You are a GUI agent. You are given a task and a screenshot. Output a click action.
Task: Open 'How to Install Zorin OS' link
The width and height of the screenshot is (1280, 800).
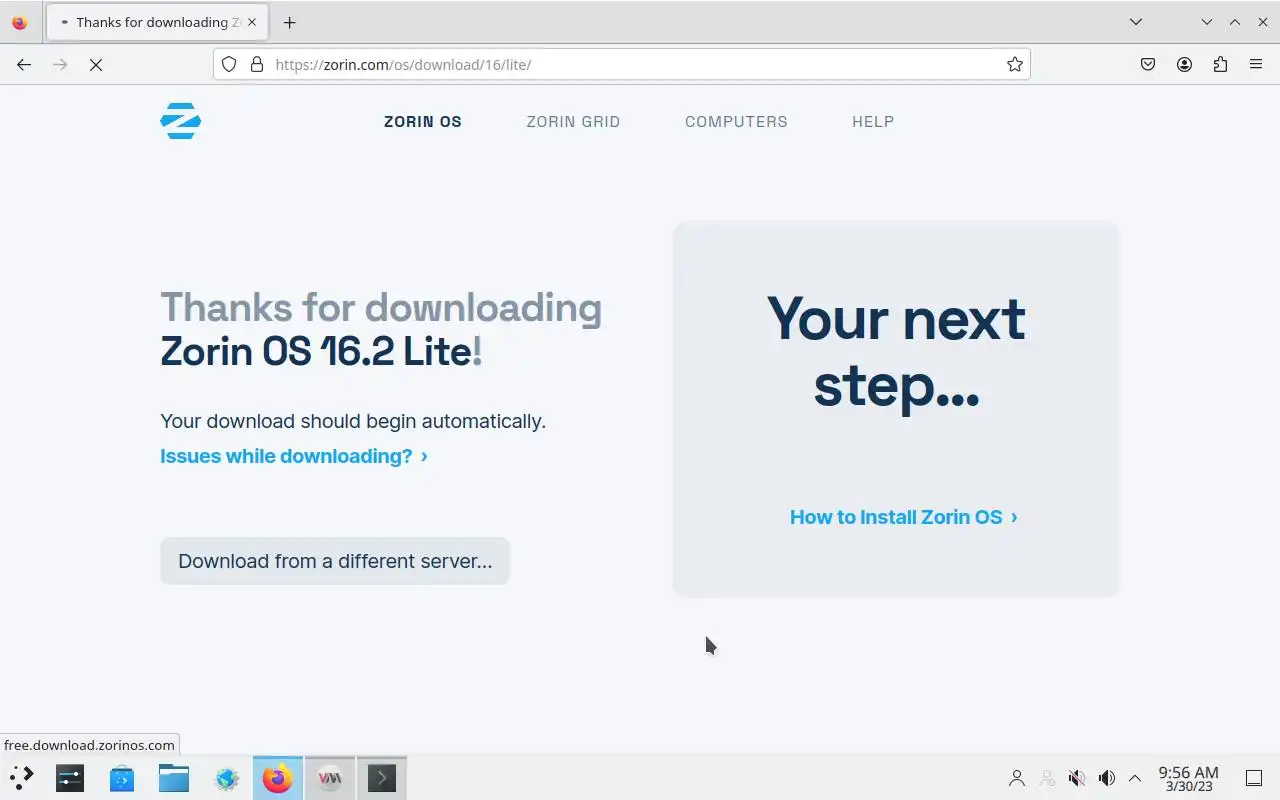[x=904, y=517]
